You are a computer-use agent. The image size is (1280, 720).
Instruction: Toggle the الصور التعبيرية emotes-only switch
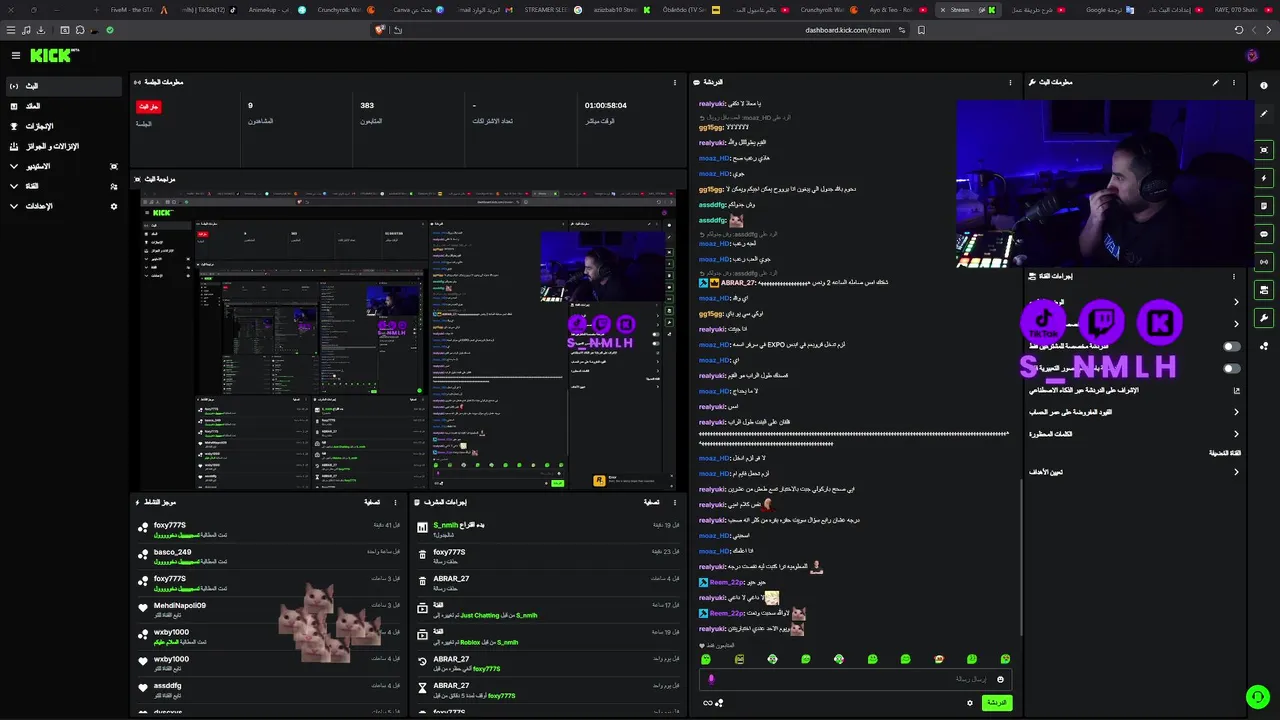(x=1232, y=368)
